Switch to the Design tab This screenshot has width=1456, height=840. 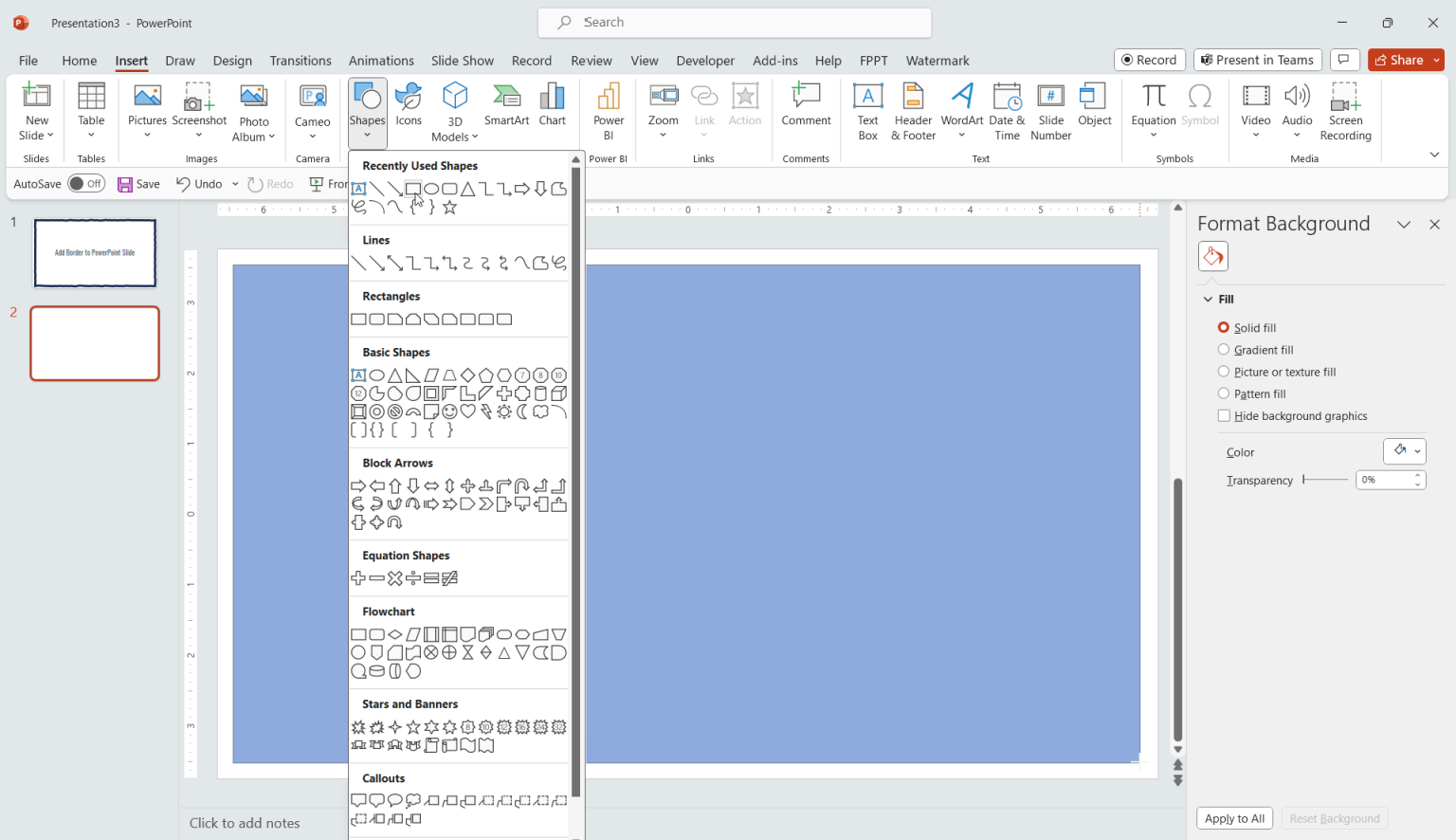[232, 61]
